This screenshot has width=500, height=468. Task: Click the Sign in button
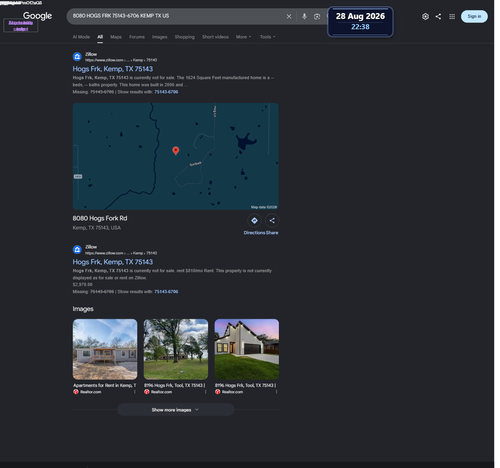(474, 16)
